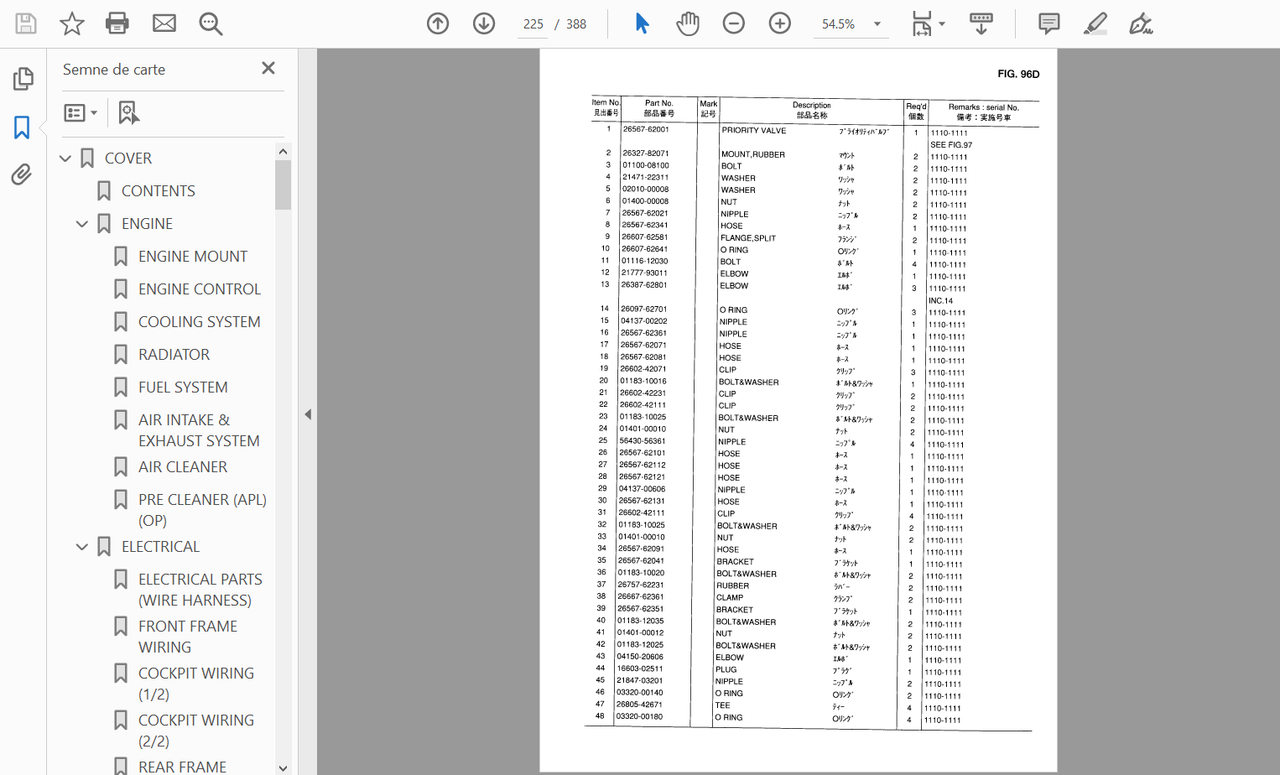
Task: Click part number 03320-00180
Action: [x=639, y=717]
